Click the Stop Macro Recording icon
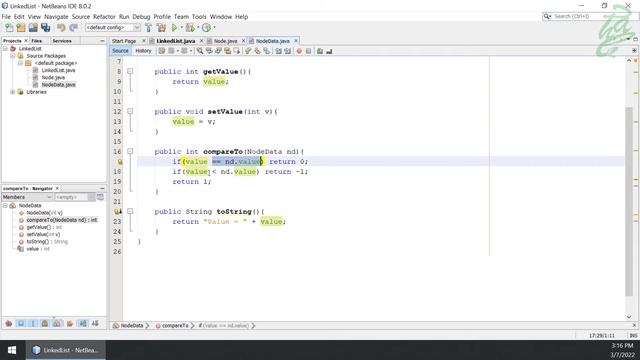The image size is (640, 360). pos(309,51)
